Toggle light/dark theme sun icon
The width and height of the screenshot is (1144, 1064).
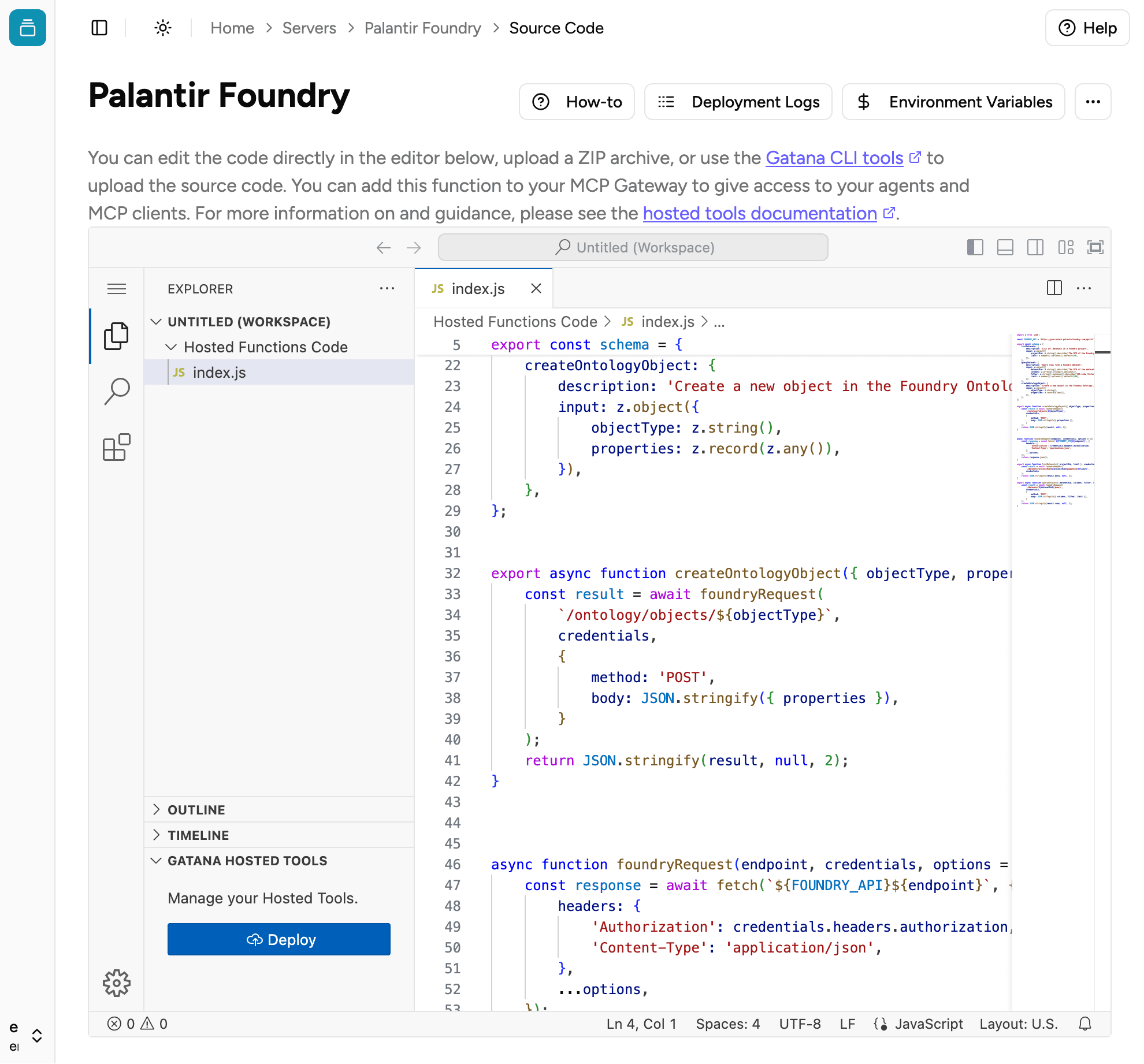(x=163, y=28)
